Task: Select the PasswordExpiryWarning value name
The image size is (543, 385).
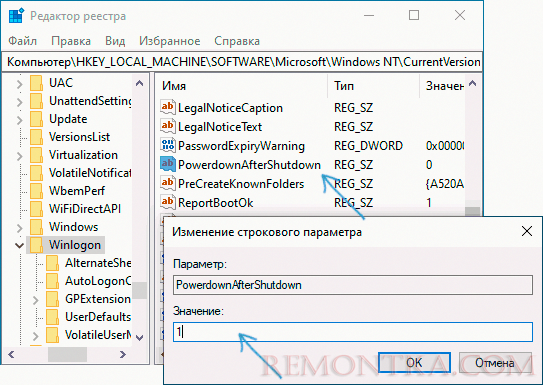Action: coord(241,146)
